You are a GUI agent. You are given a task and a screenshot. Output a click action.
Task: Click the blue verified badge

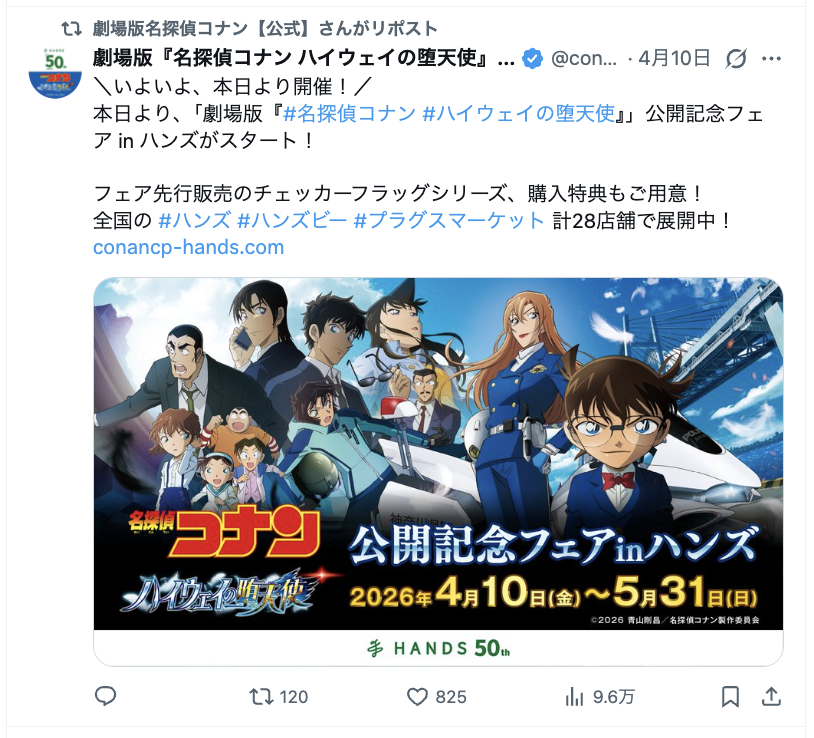(x=532, y=59)
